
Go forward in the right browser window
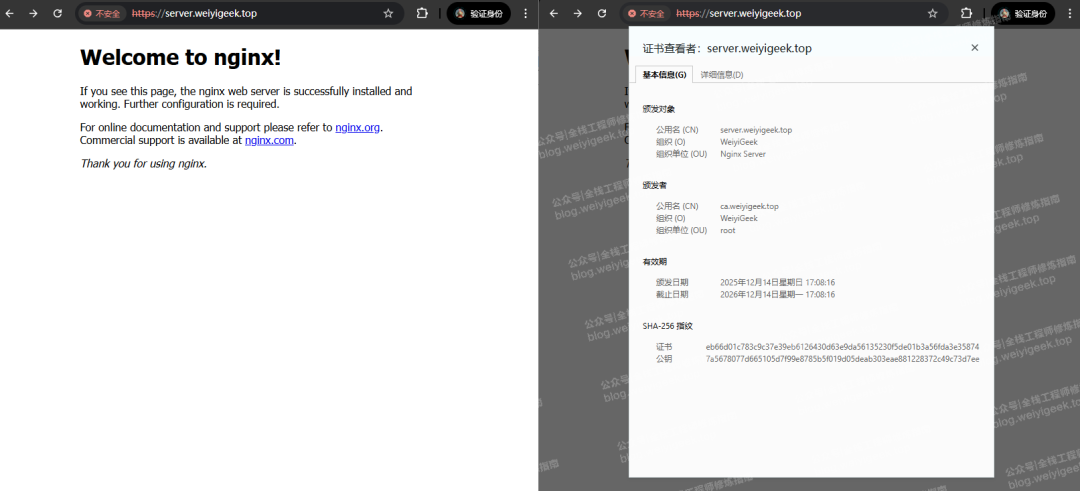point(577,13)
